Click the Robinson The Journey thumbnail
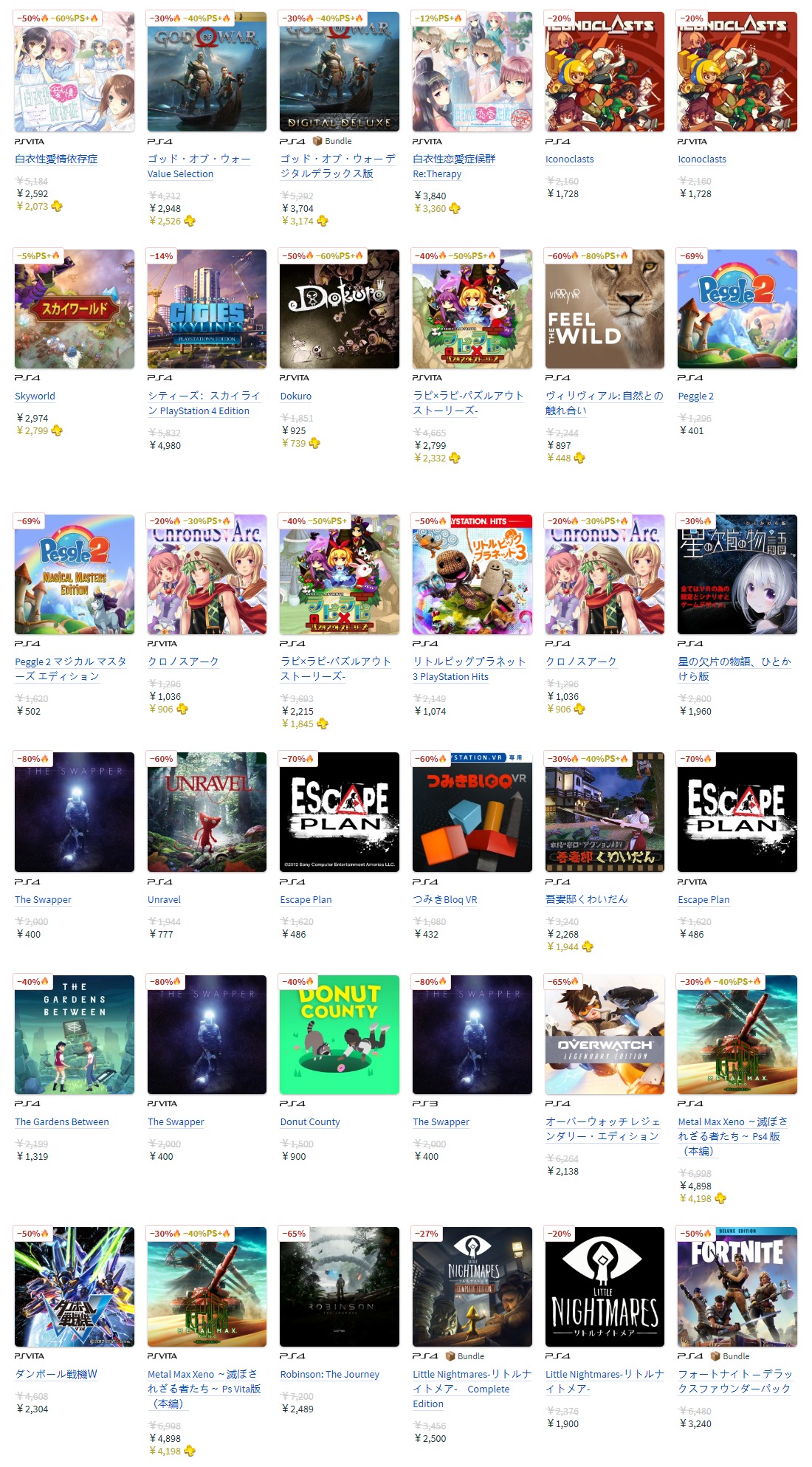 pyautogui.click(x=339, y=1287)
